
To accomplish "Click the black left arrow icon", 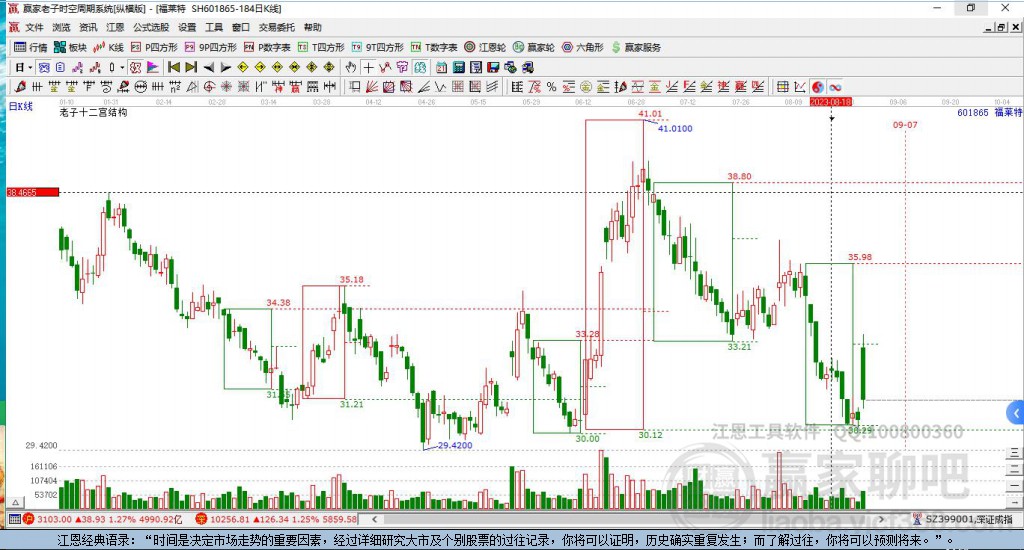I will click(208, 67).
